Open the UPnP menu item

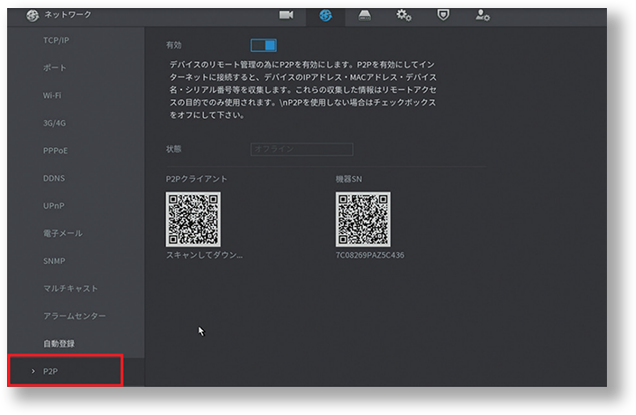[x=54, y=206]
